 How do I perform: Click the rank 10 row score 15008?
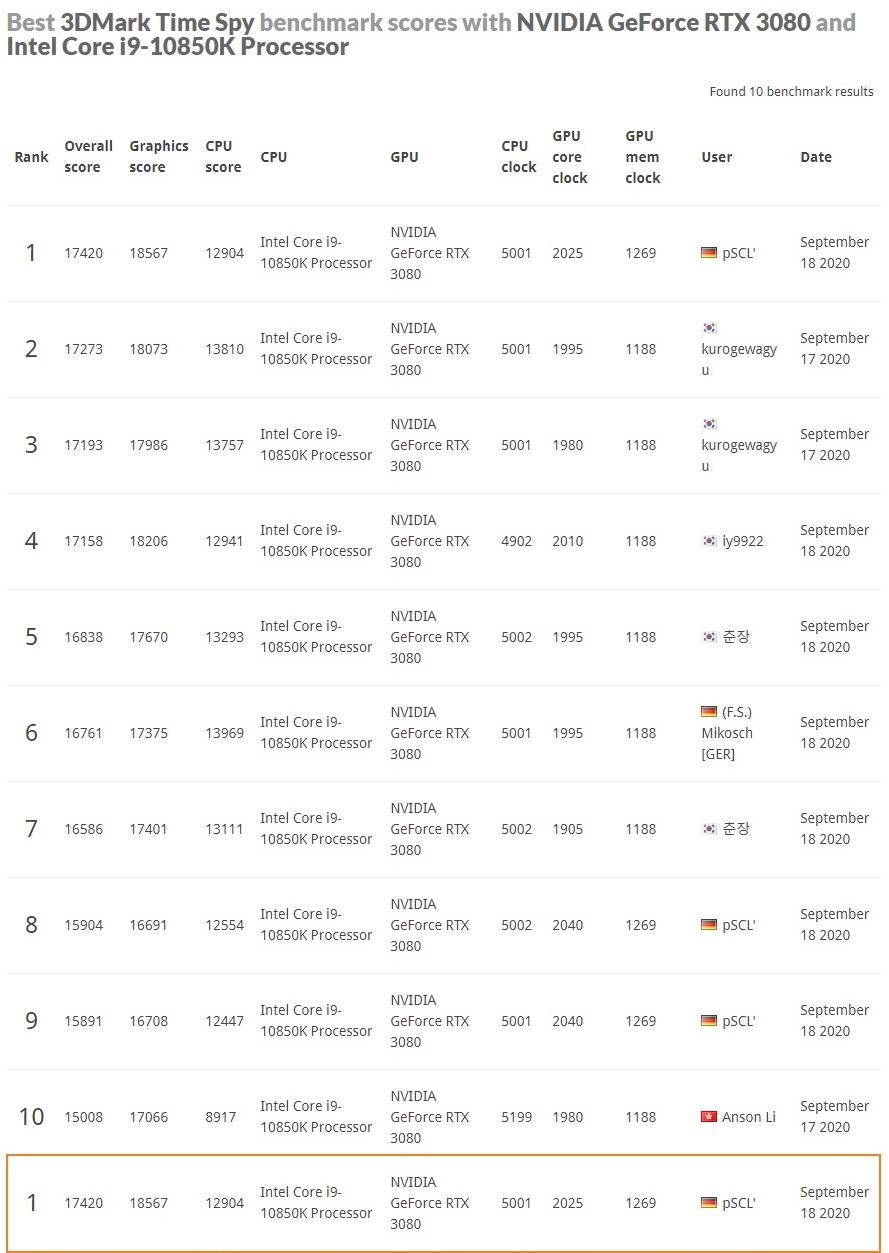coord(84,1117)
